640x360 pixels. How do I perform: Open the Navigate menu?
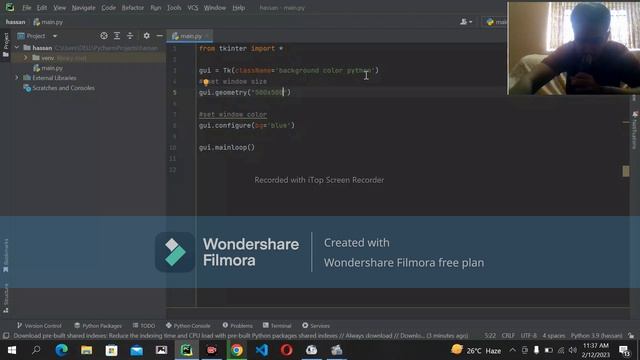point(83,8)
